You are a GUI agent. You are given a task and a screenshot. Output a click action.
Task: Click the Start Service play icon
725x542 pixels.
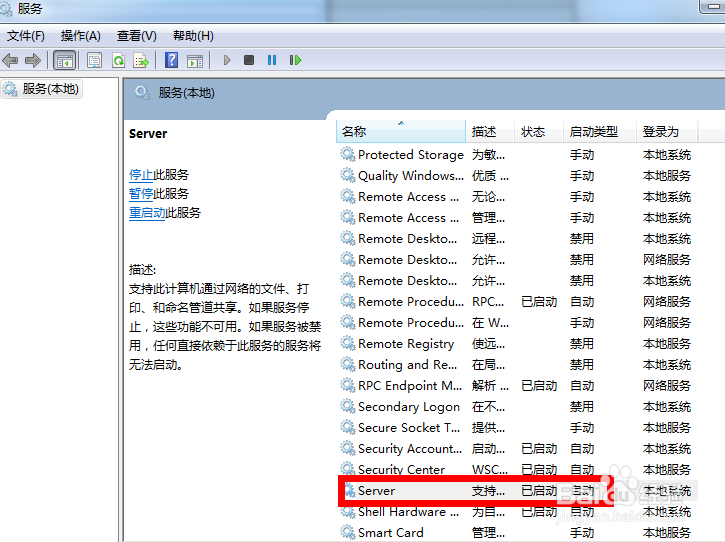coord(227,60)
